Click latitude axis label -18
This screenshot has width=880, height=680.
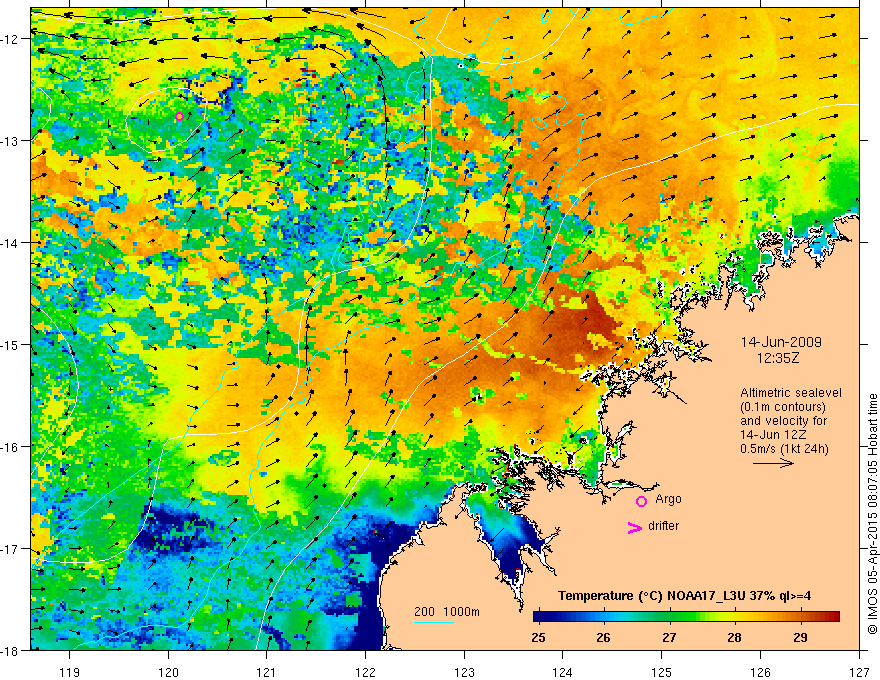tap(11, 650)
